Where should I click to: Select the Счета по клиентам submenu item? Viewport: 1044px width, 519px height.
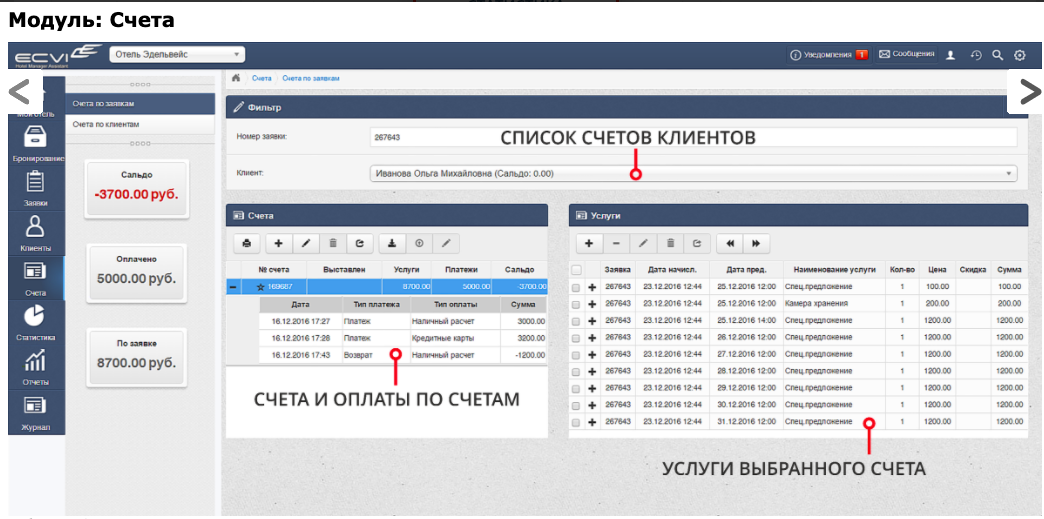[x=140, y=125]
